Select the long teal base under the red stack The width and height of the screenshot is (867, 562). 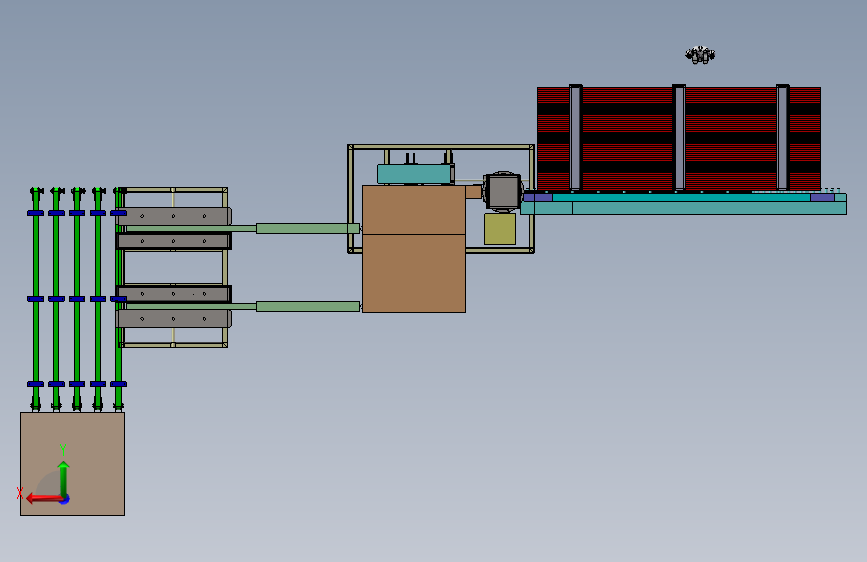(x=683, y=207)
